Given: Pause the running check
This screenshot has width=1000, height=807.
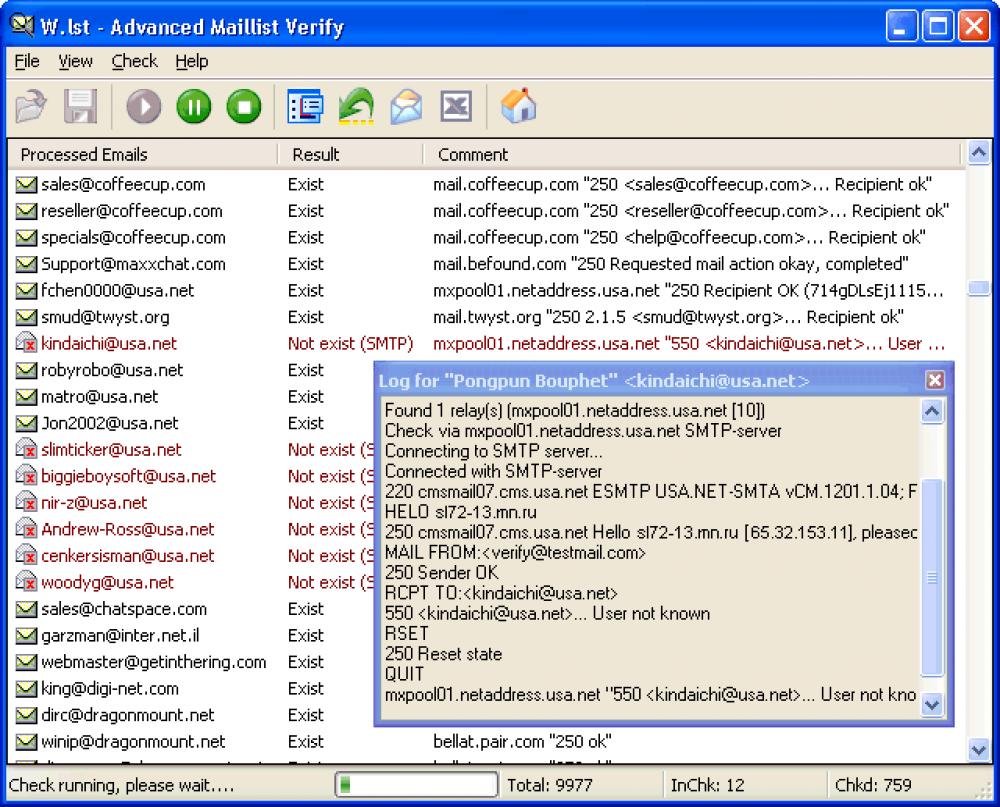Looking at the screenshot, I should 193,105.
